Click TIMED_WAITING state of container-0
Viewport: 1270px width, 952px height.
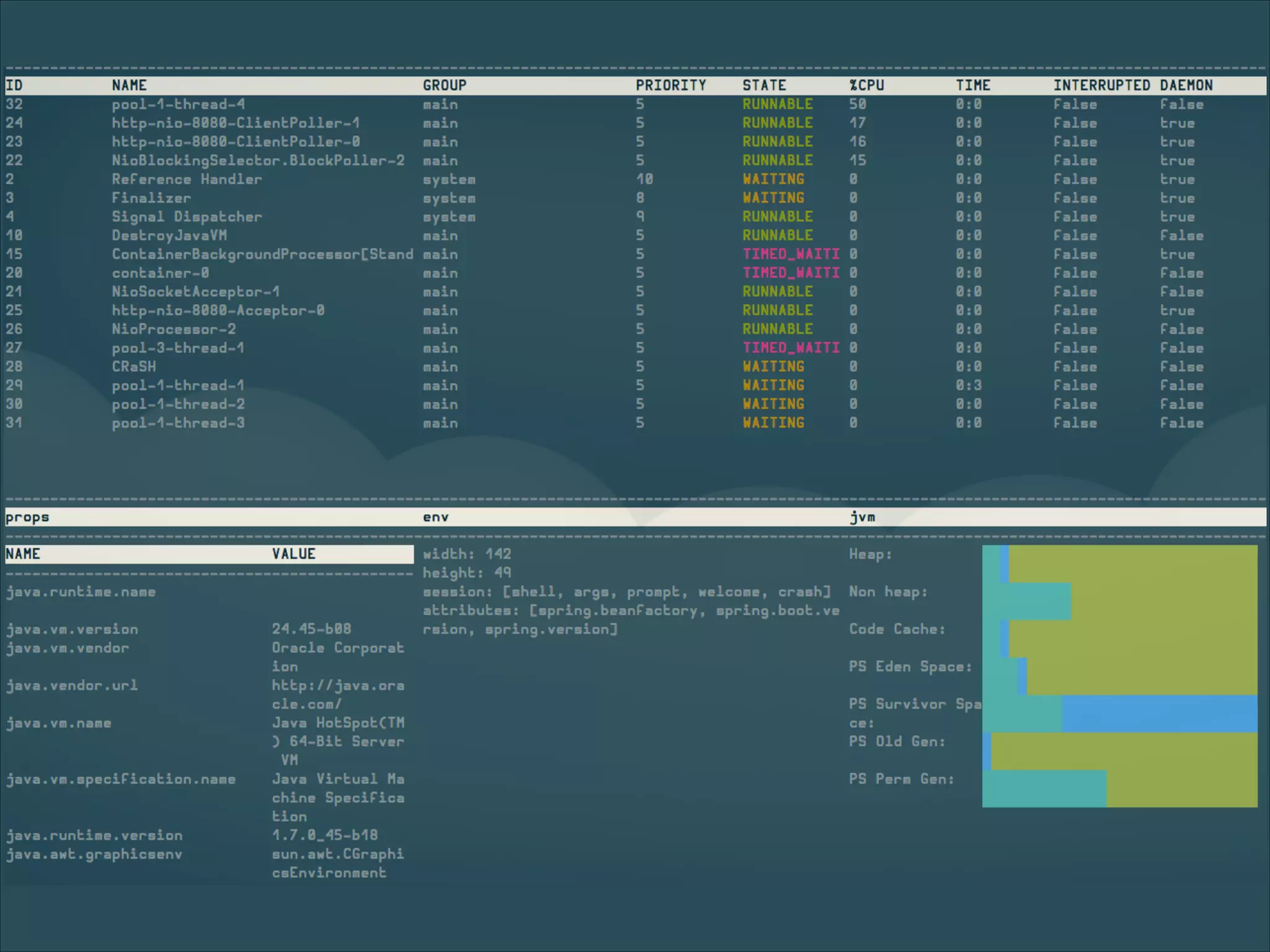(791, 273)
